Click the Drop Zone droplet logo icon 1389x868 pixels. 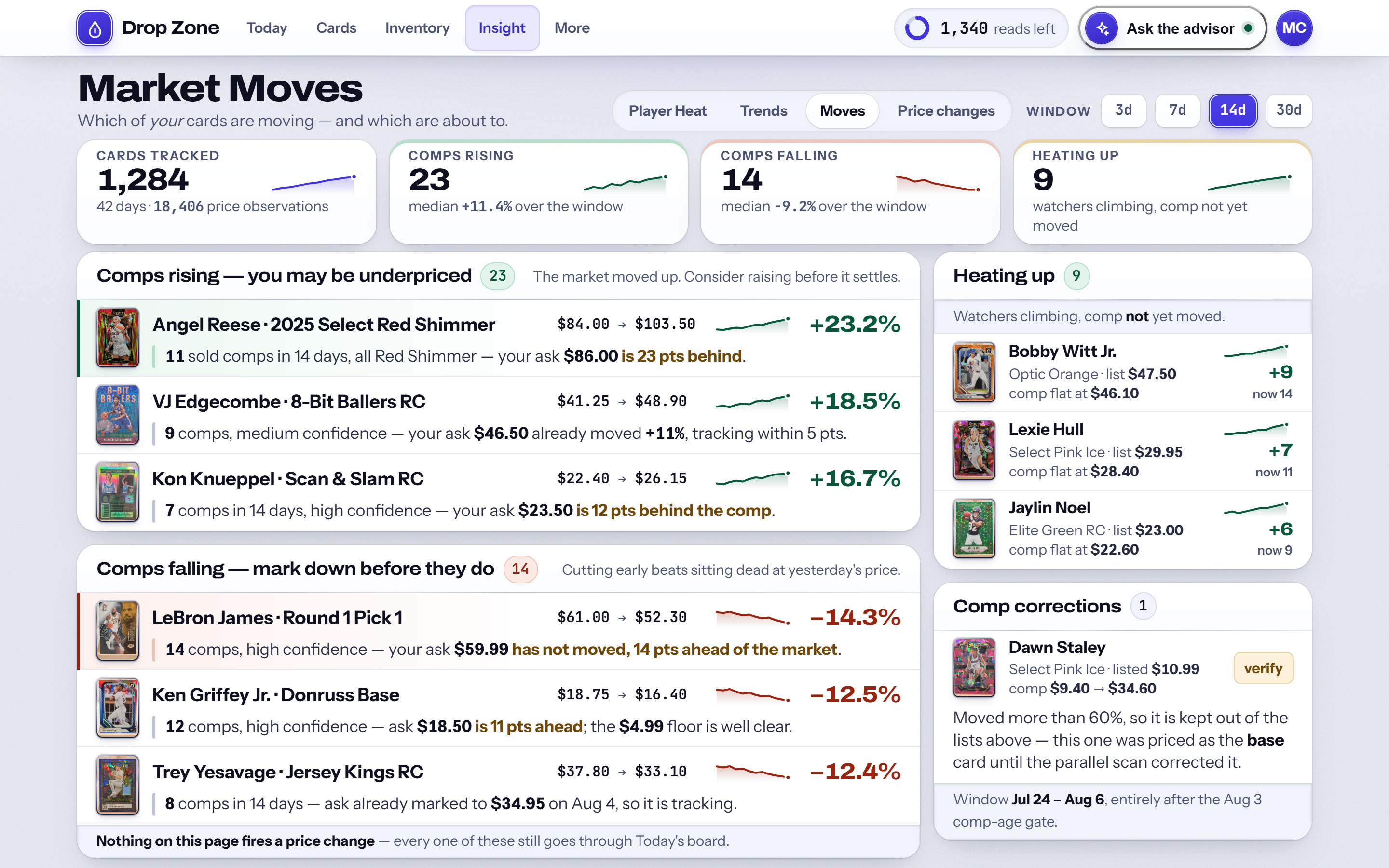95,28
